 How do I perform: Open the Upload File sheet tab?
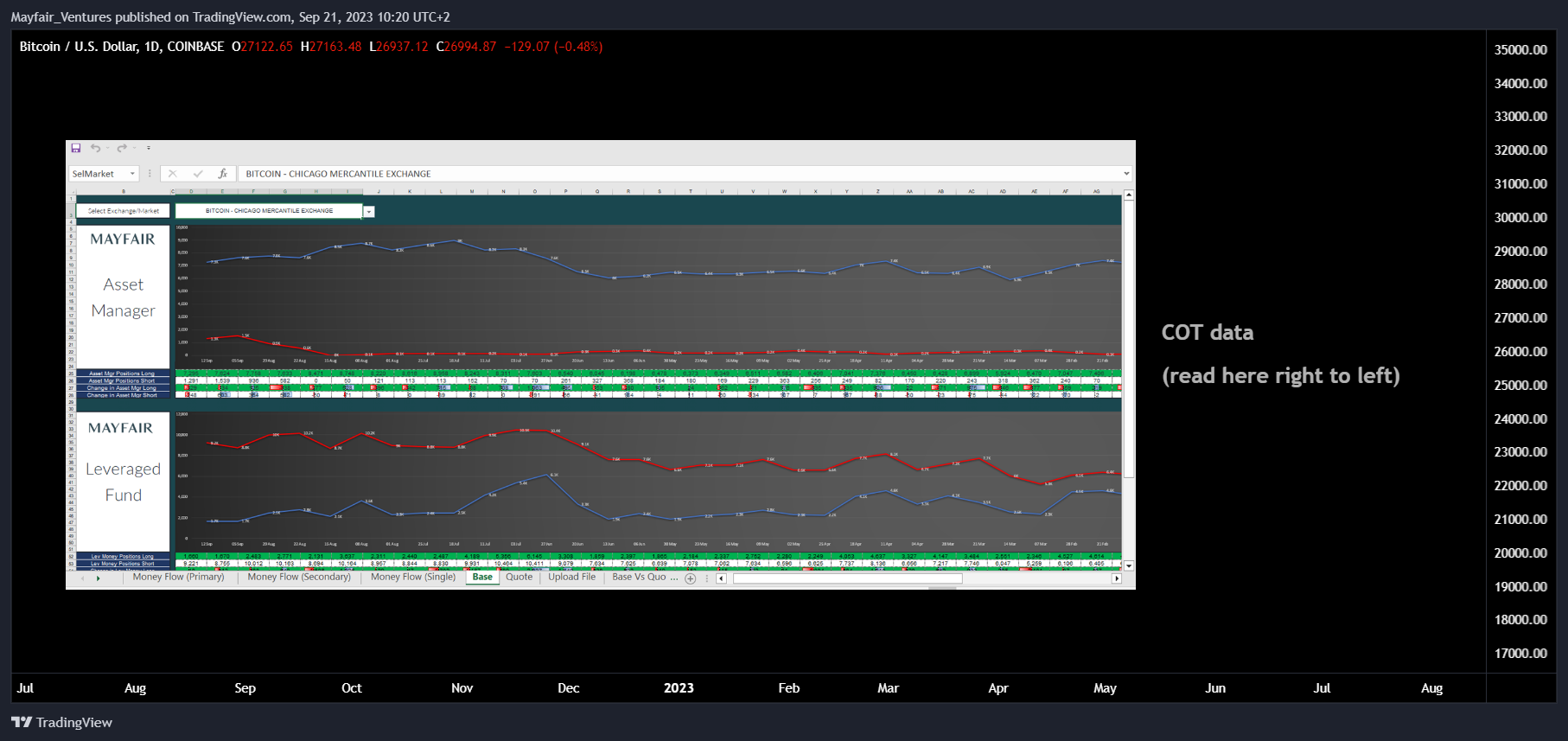coord(571,577)
